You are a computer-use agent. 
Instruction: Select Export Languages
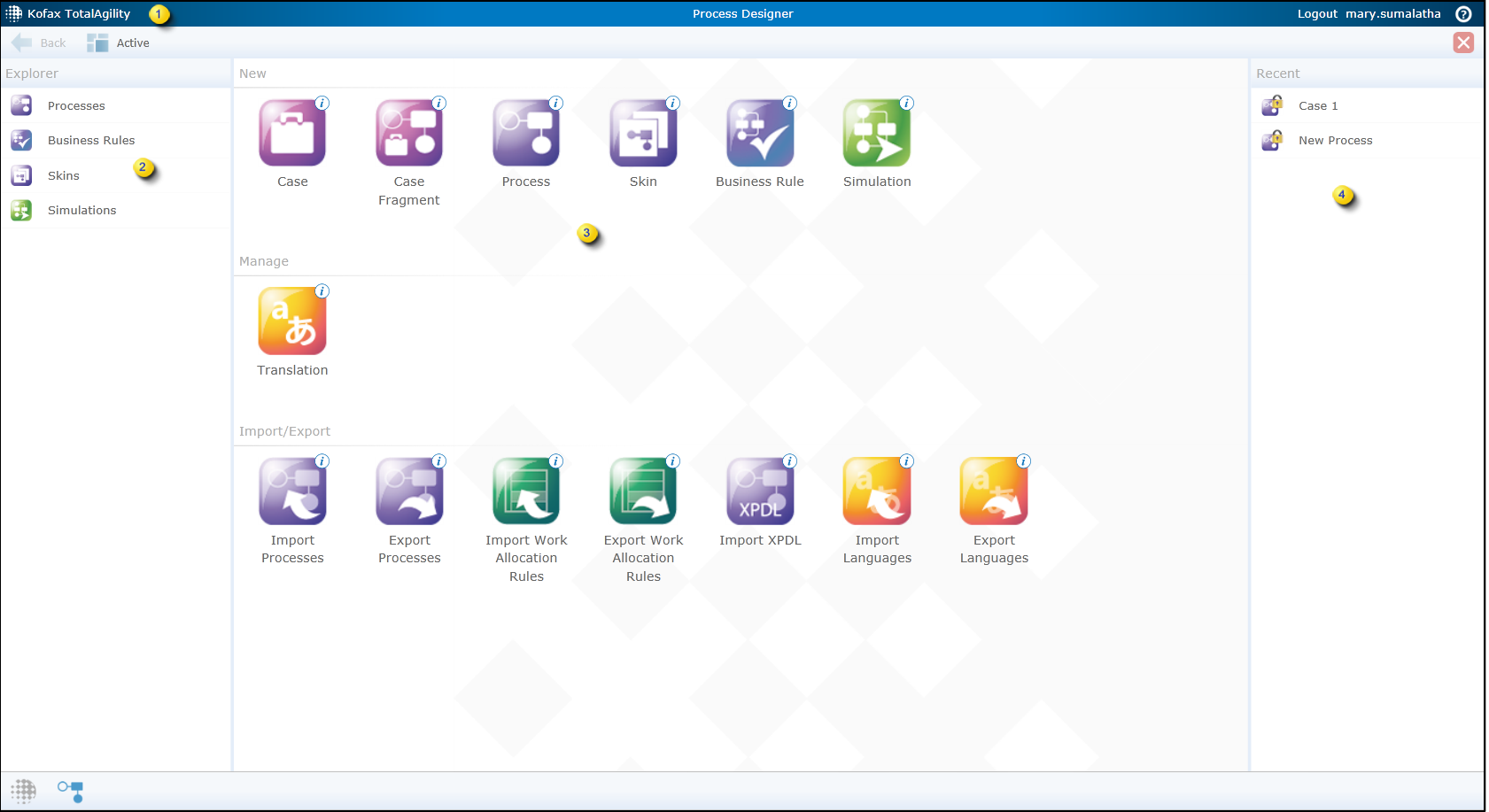(994, 491)
